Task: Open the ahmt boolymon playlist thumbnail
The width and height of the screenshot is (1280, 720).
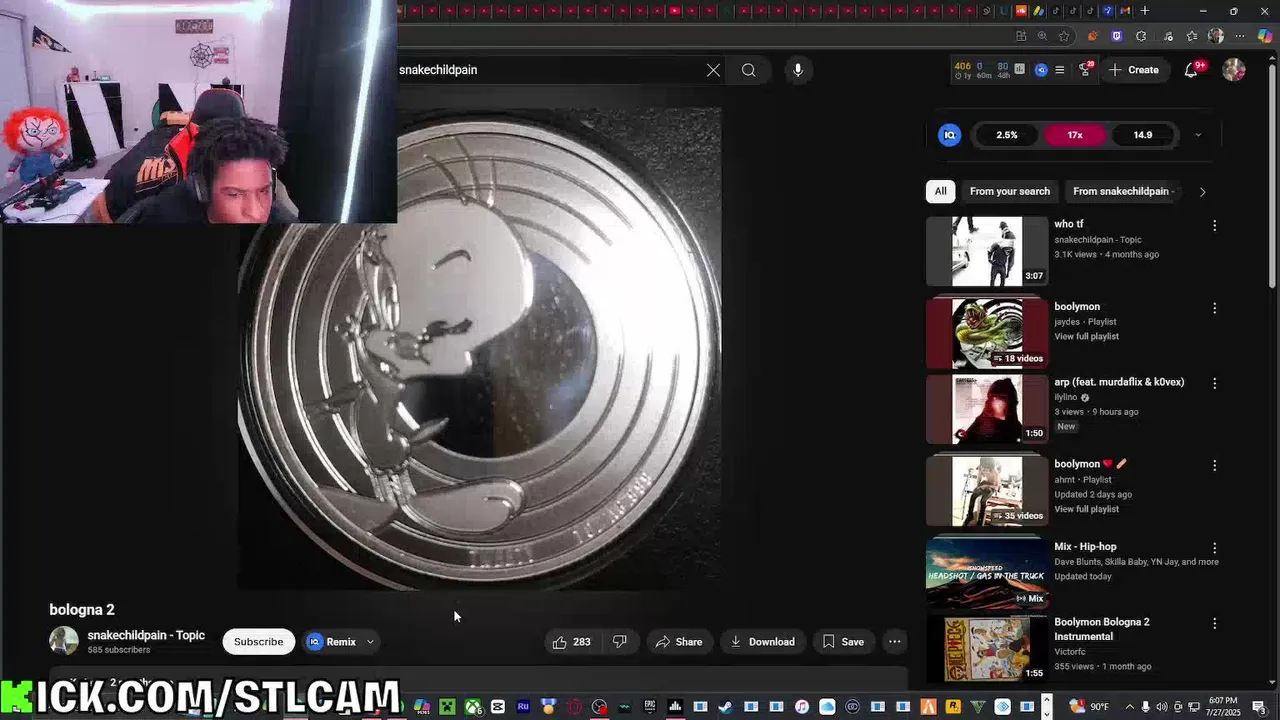Action: point(987,491)
